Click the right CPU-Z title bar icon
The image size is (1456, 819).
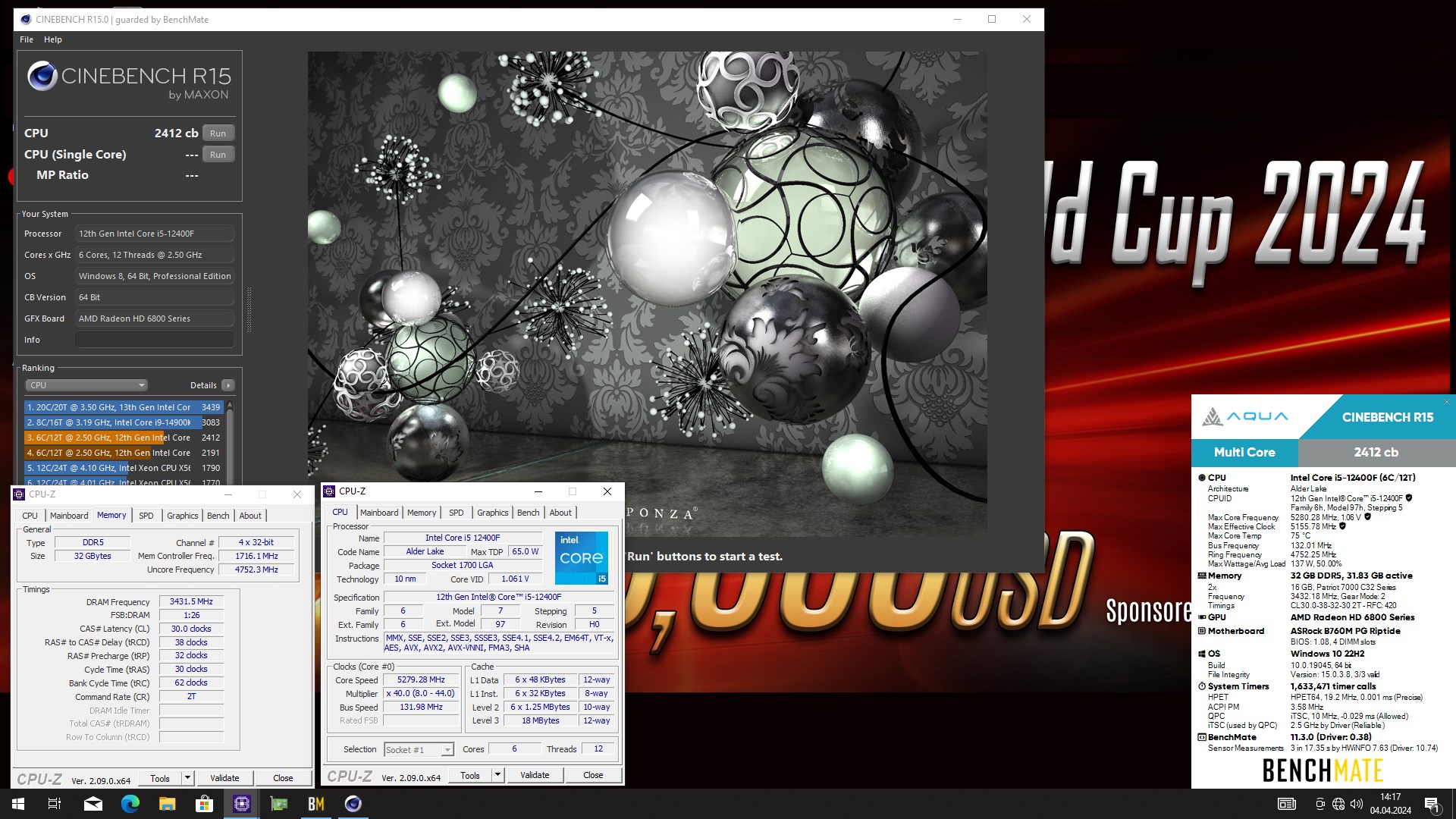click(329, 491)
